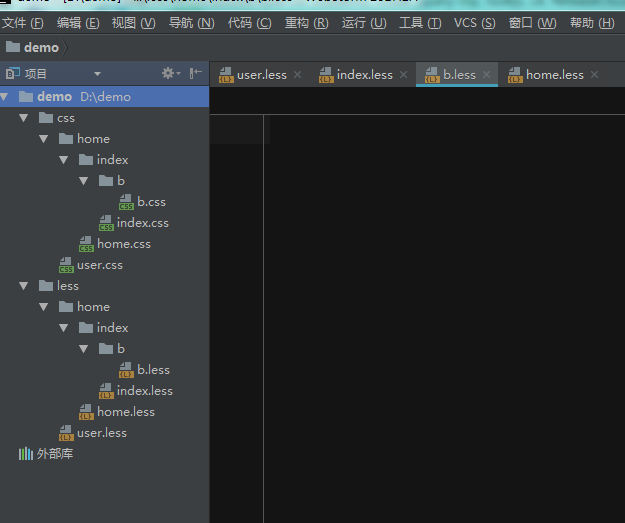Close the user.less tab
This screenshot has height=523, width=625.
point(297,75)
